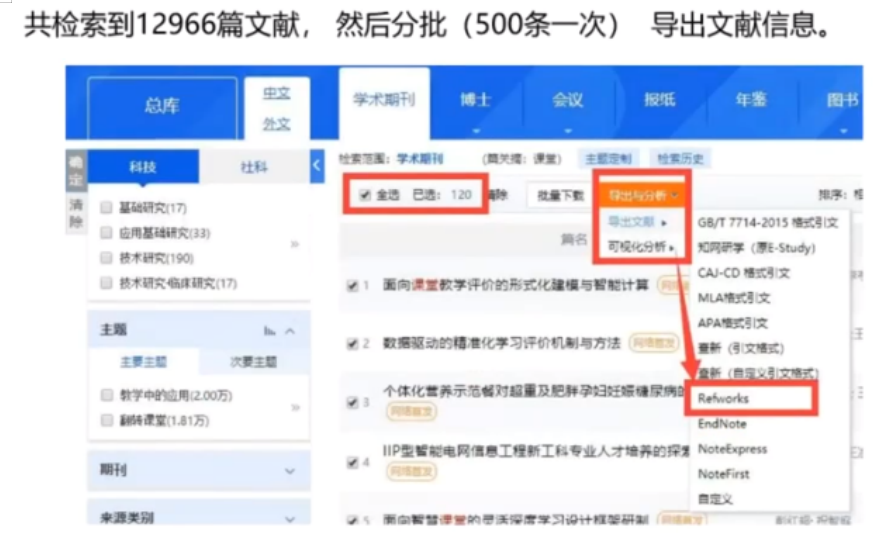Image resolution: width=874 pixels, height=546 pixels.
Task: Open article 个体化营养示范餐对超重及肥胖孕妇
Action: tap(533, 391)
